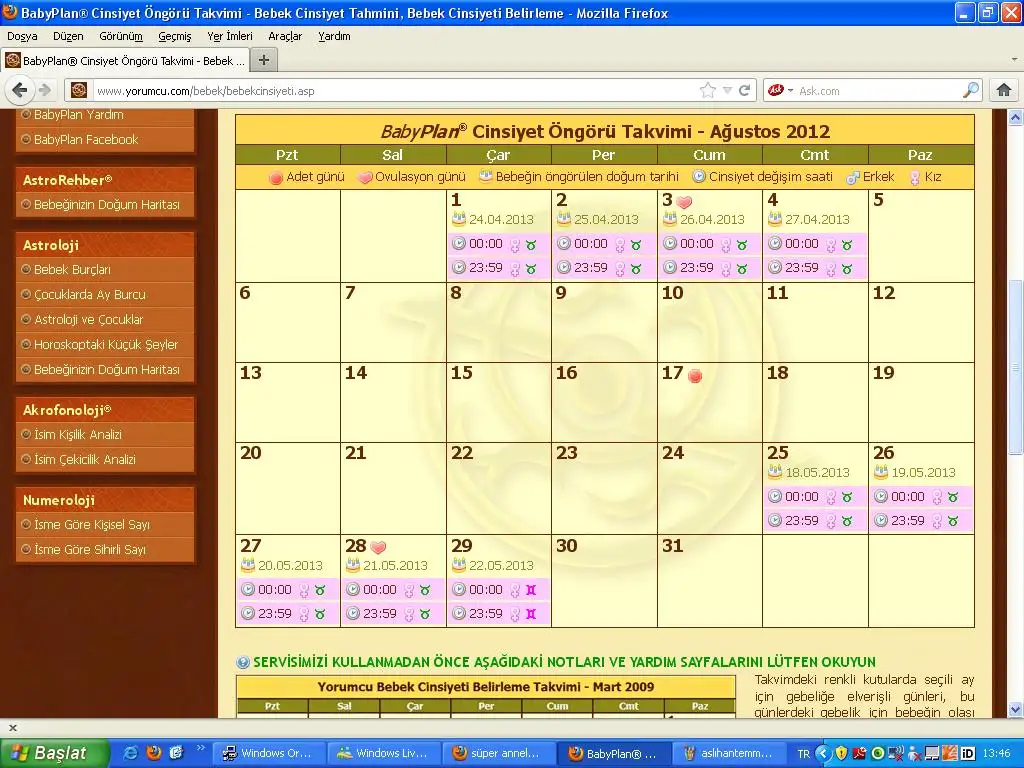This screenshot has width=1024, height=768.
Task: Switch to aslıhantemm... taskbar window
Action: click(x=727, y=753)
